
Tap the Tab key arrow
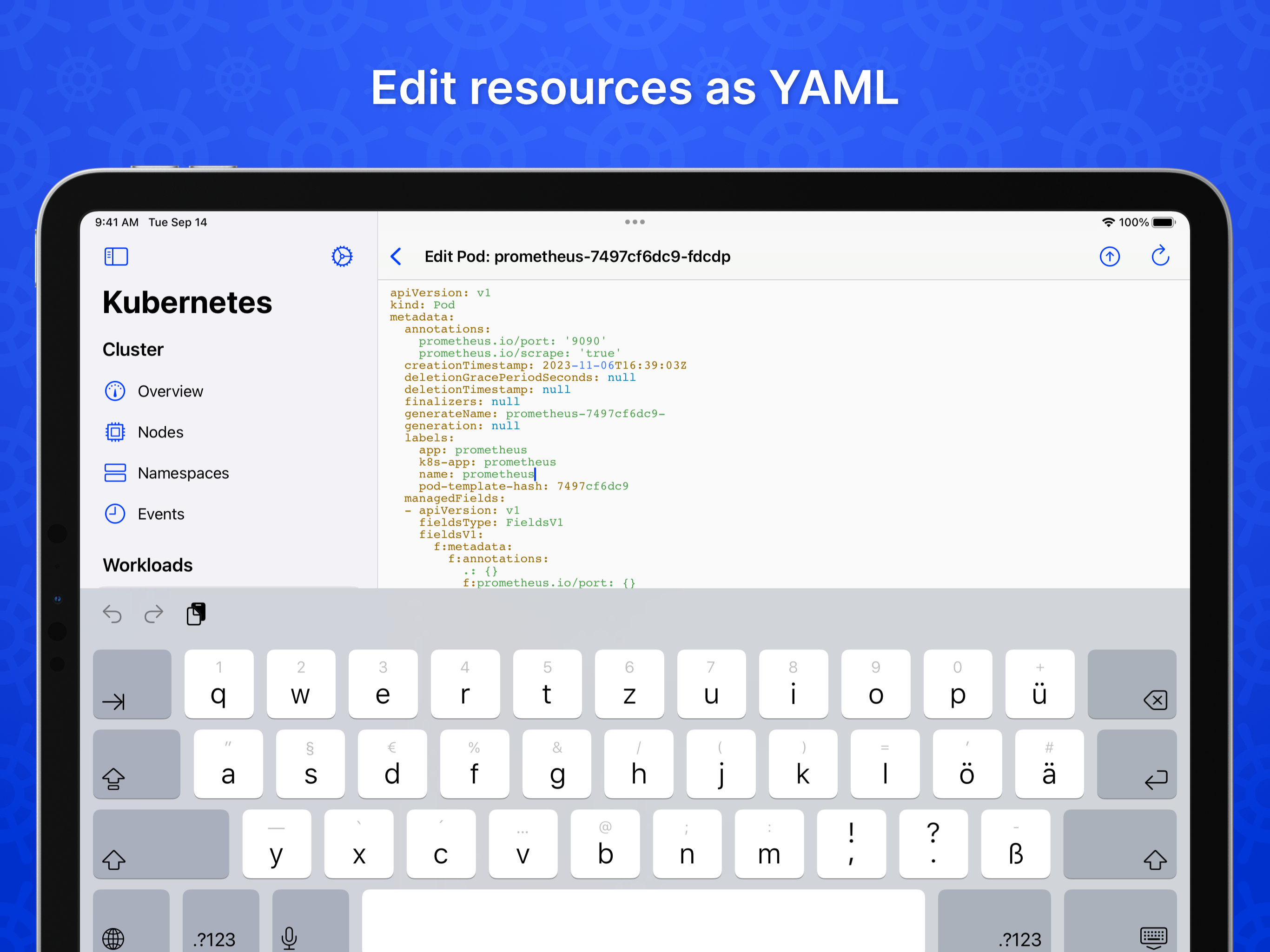(132, 684)
